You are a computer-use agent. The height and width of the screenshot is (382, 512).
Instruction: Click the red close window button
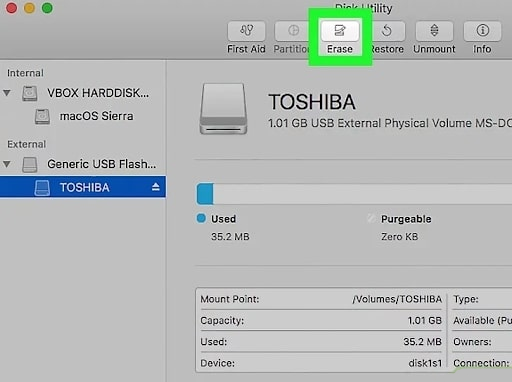tap(12, 8)
